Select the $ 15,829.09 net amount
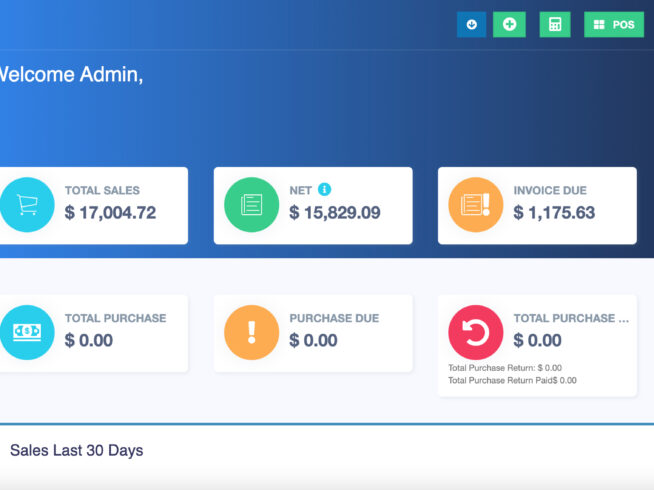Image resolution: width=654 pixels, height=490 pixels. click(334, 213)
